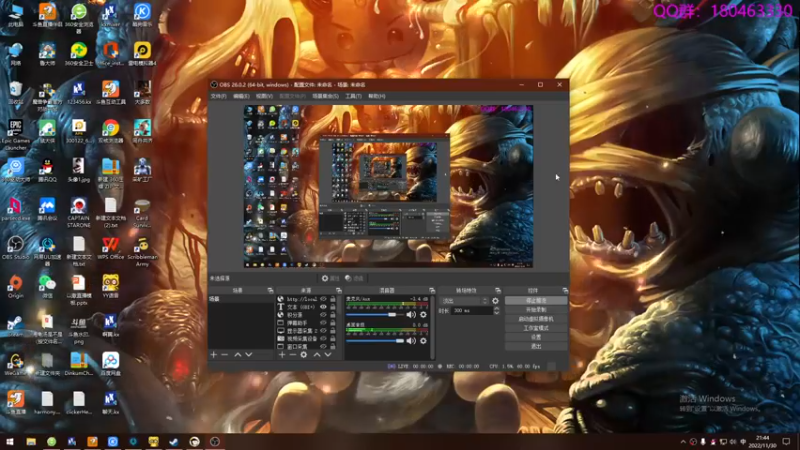Toggle visibility of 文本 (GDI+) source

323,307
